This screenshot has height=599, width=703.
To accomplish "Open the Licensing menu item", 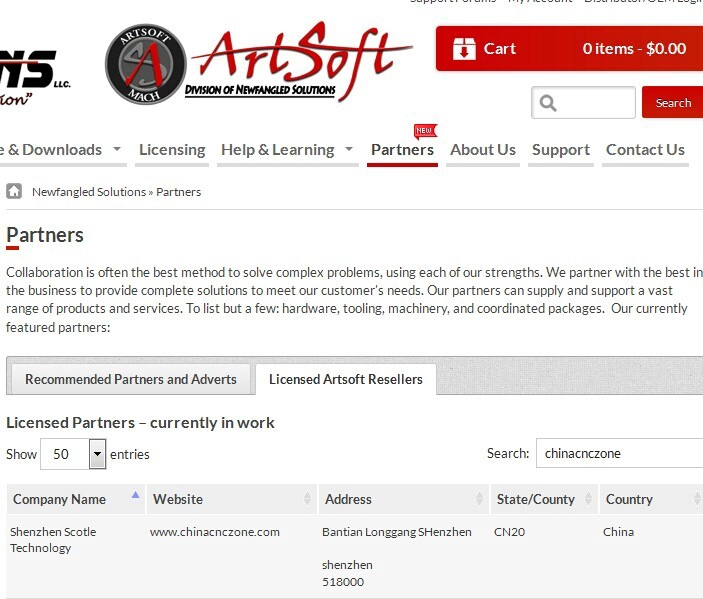I will 172,150.
